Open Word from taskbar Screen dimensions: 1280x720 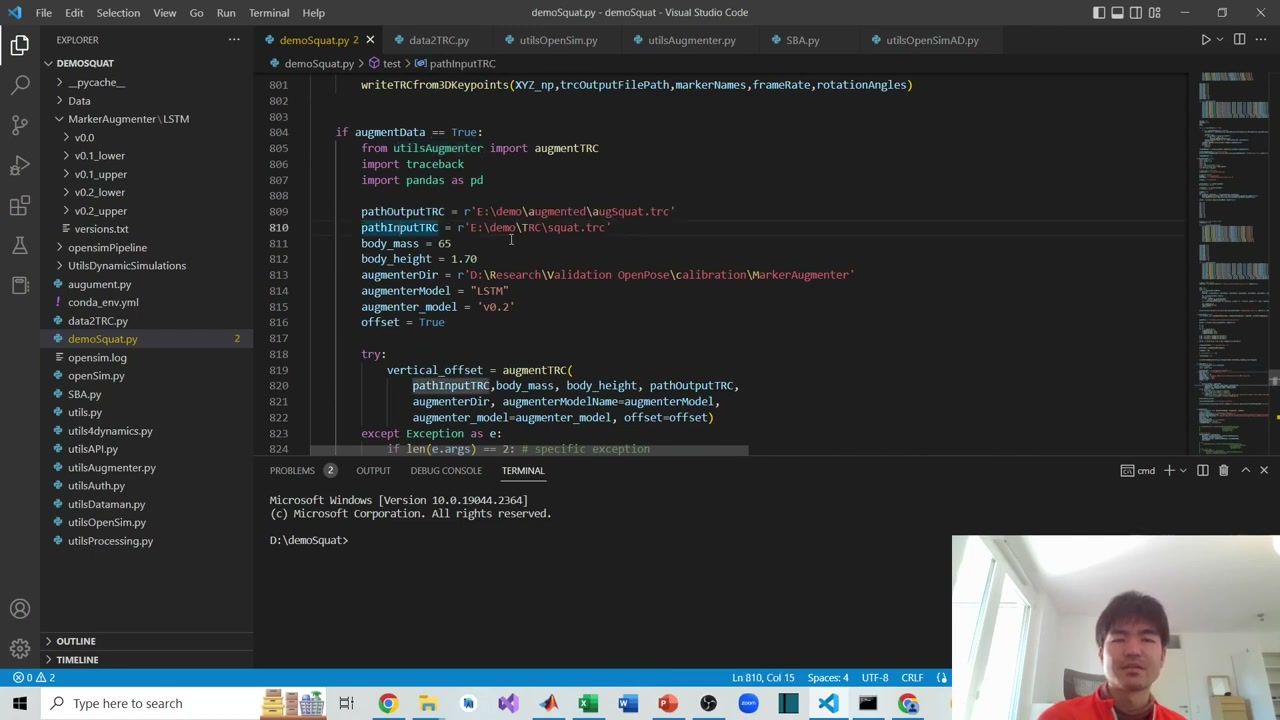click(628, 703)
